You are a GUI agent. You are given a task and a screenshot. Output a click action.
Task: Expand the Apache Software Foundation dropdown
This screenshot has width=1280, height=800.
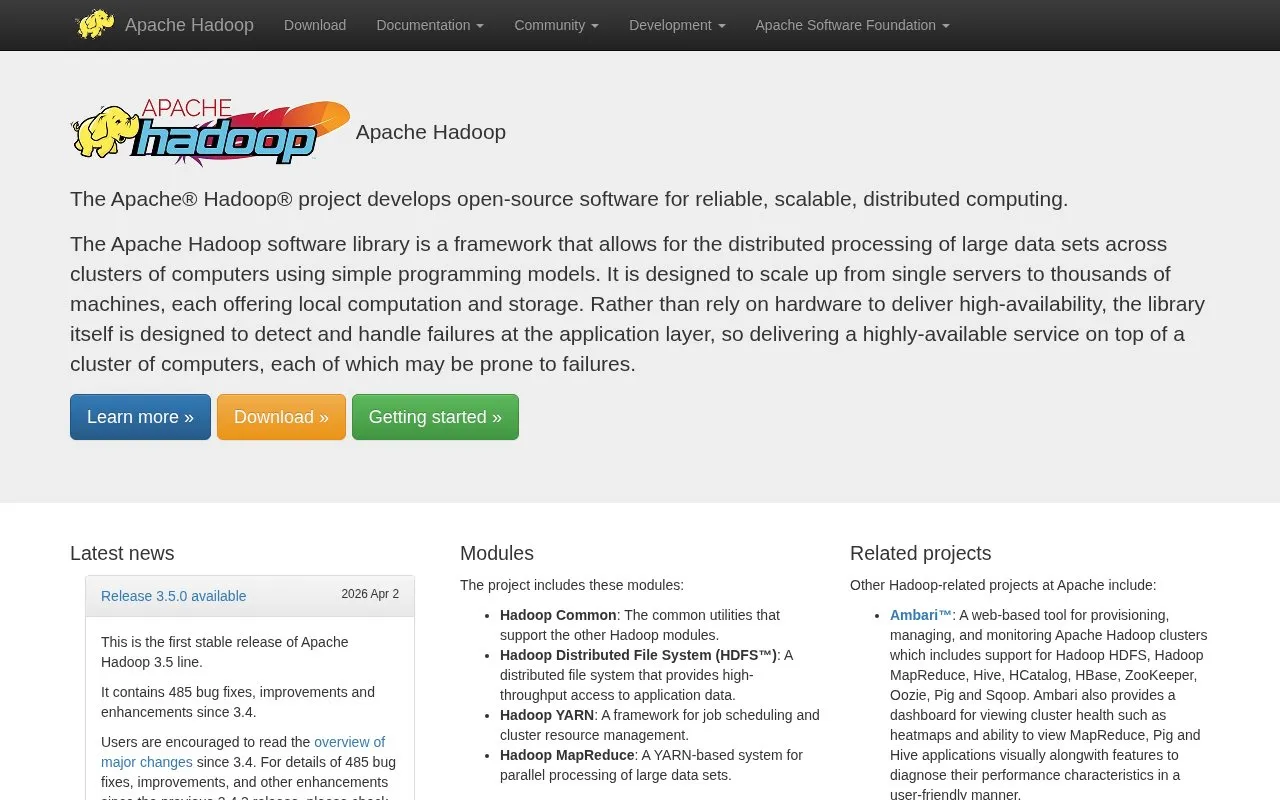[x=852, y=25]
